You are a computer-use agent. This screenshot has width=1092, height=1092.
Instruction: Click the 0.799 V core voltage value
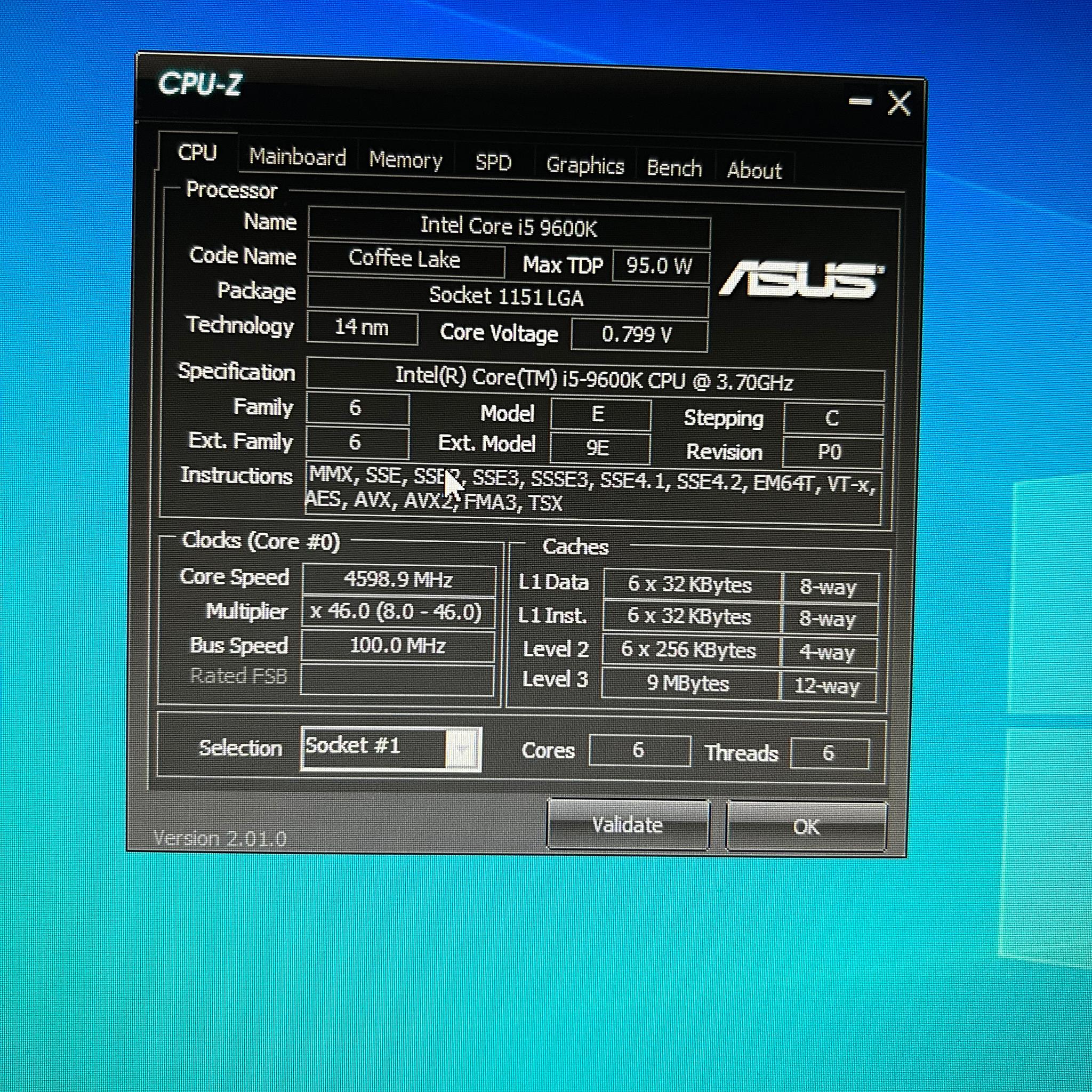[639, 335]
